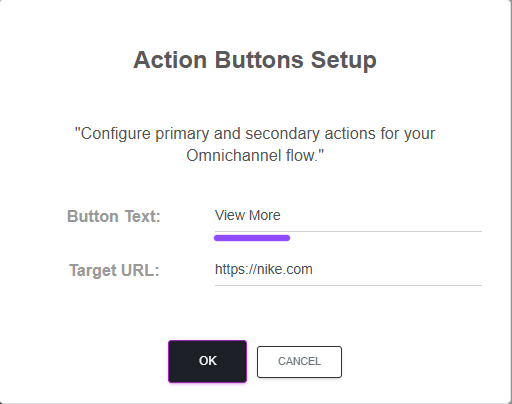Click blank space right of View More in its field
This screenshot has height=404, width=512.
(x=380, y=216)
